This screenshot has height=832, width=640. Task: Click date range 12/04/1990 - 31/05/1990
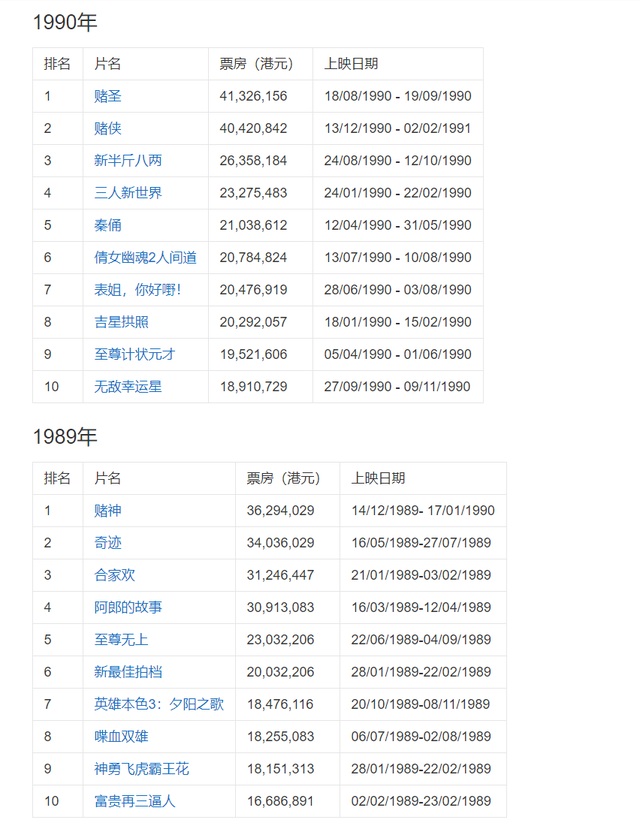tap(398, 226)
